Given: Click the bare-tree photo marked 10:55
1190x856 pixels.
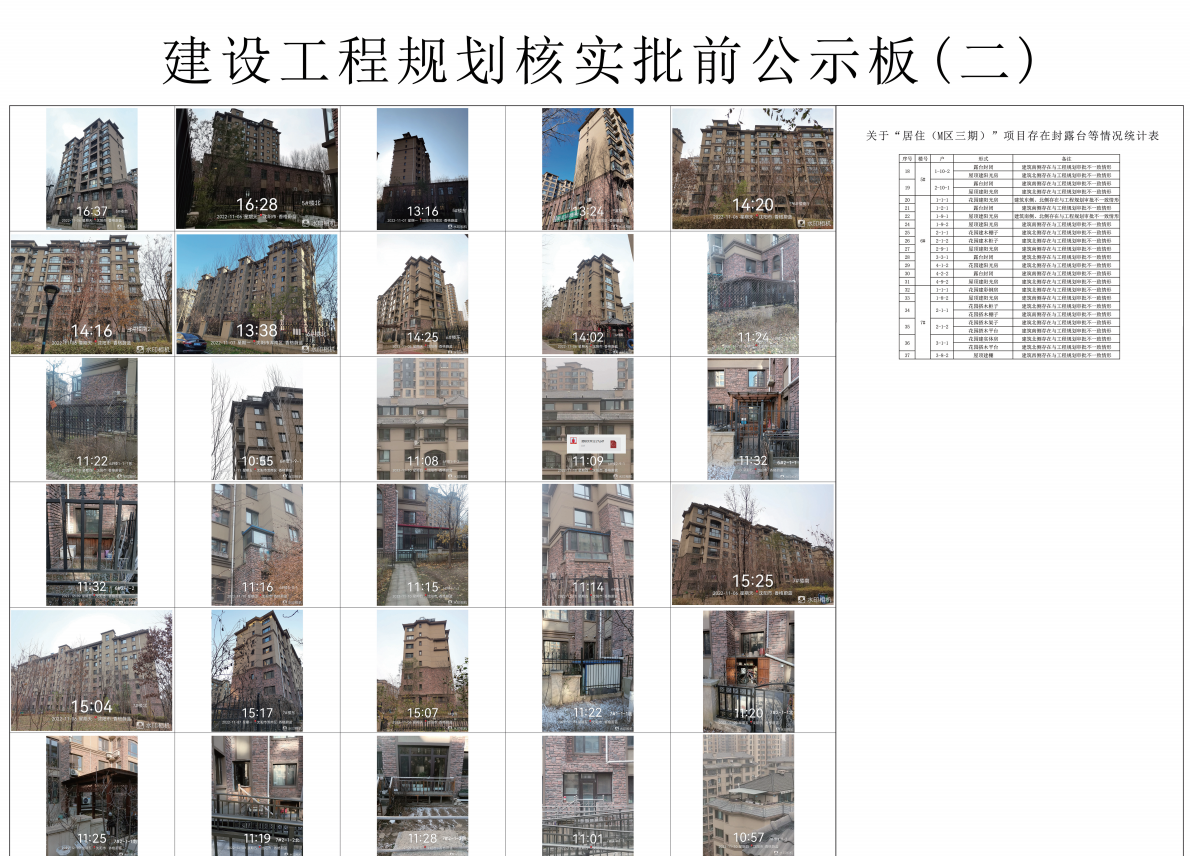Looking at the screenshot, I should (257, 419).
